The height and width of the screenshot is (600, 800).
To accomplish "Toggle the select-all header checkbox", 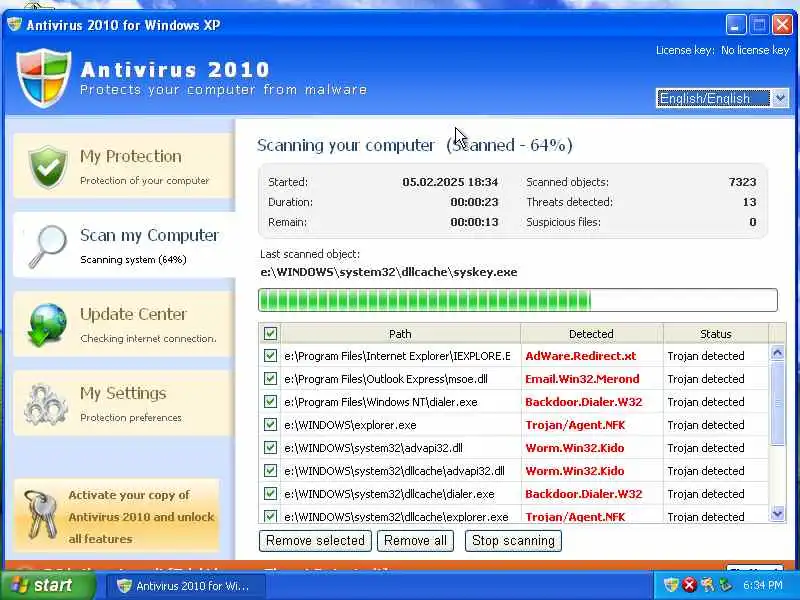I will click(270, 334).
